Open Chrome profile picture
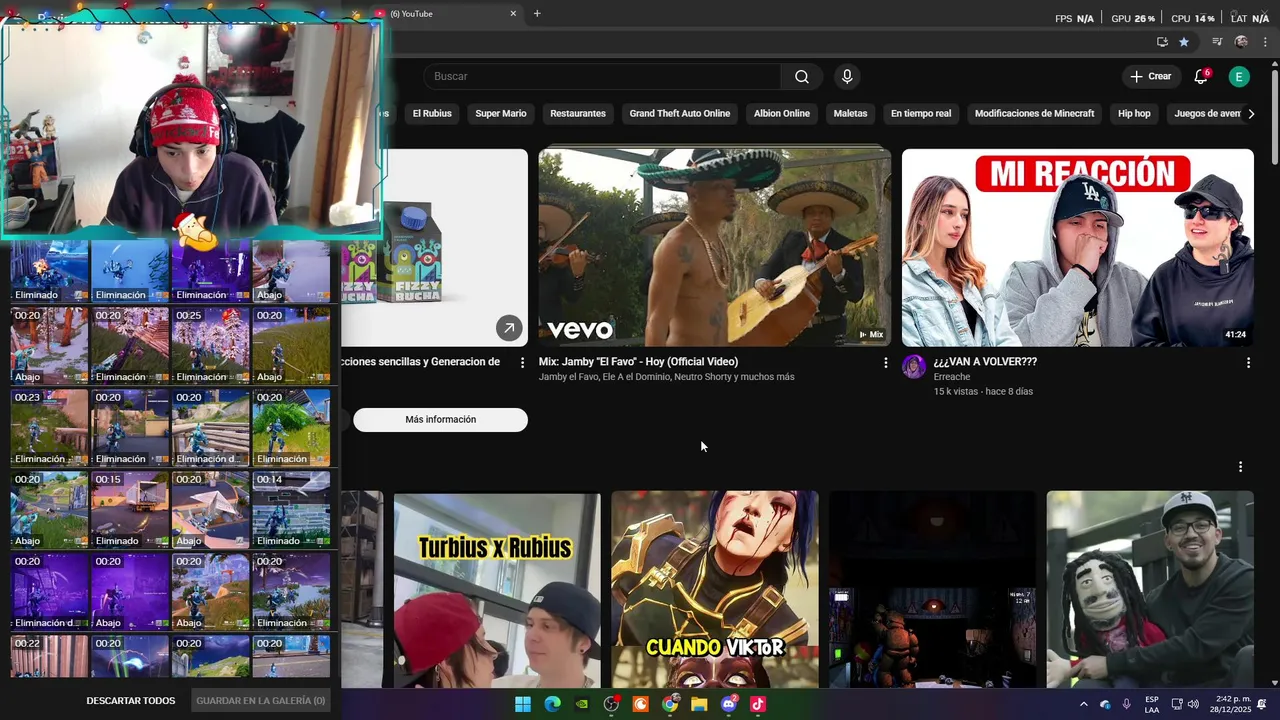 click(x=1241, y=42)
